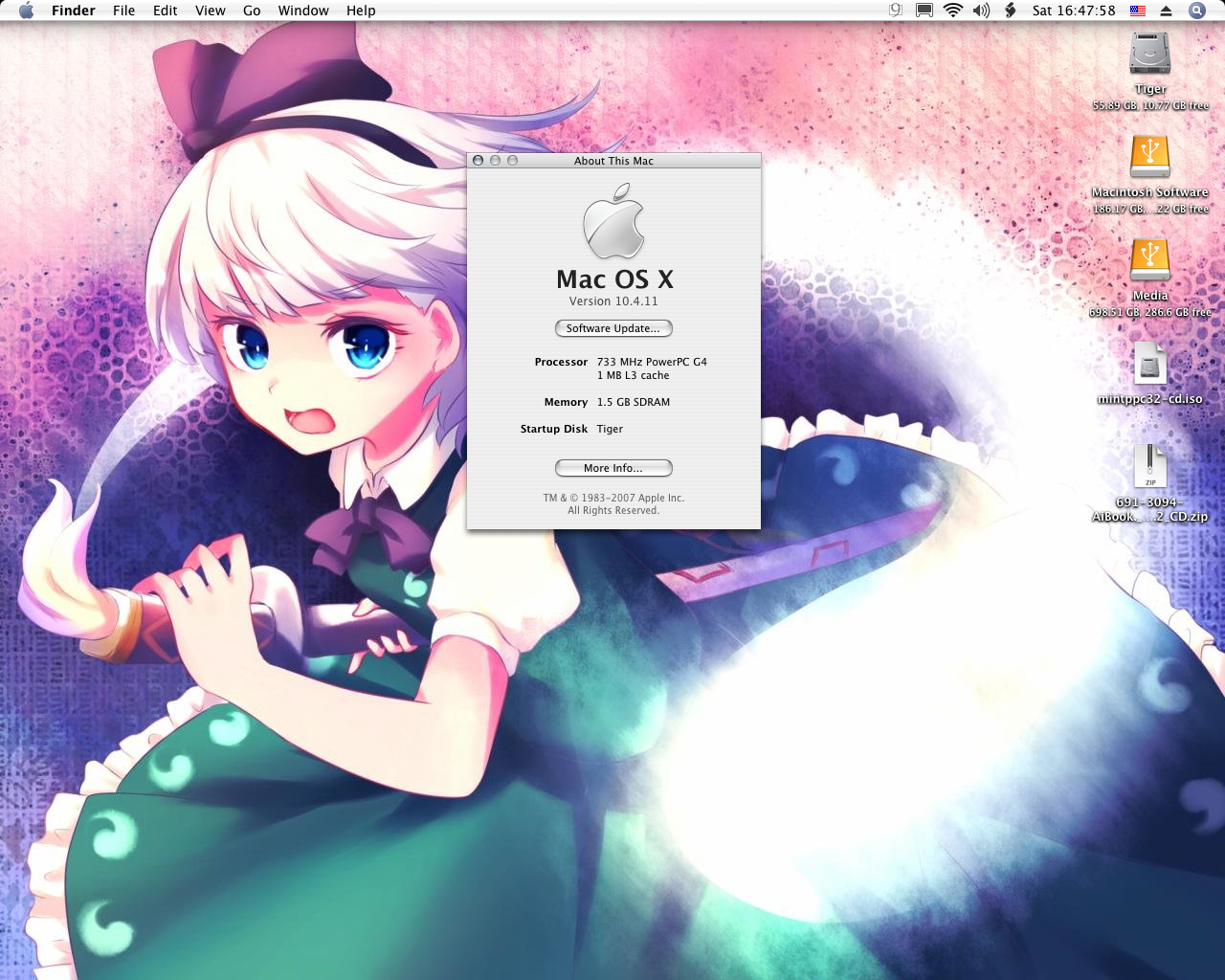Open the US flag input menu

coord(1138,11)
